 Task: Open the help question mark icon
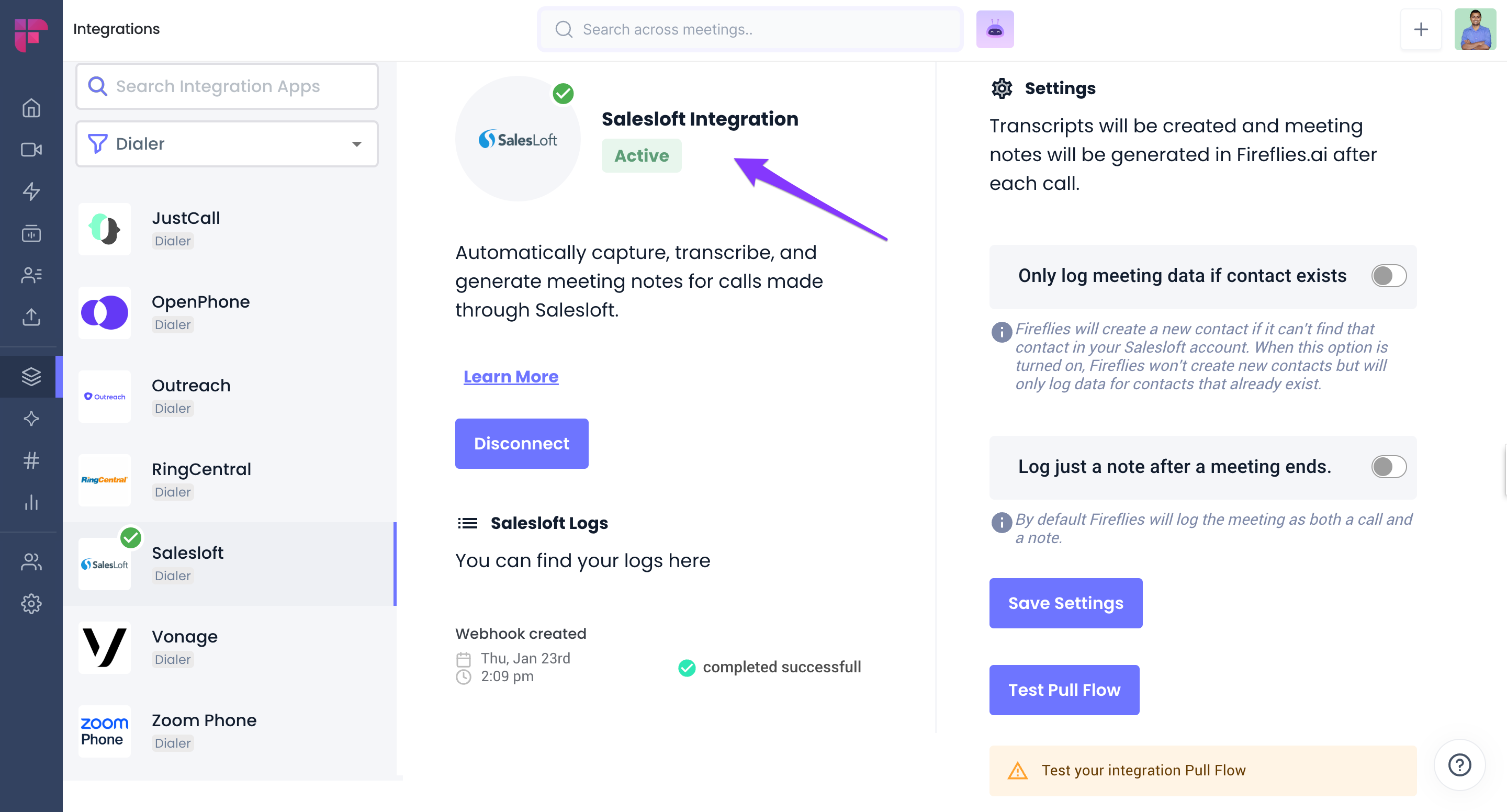click(x=1459, y=764)
